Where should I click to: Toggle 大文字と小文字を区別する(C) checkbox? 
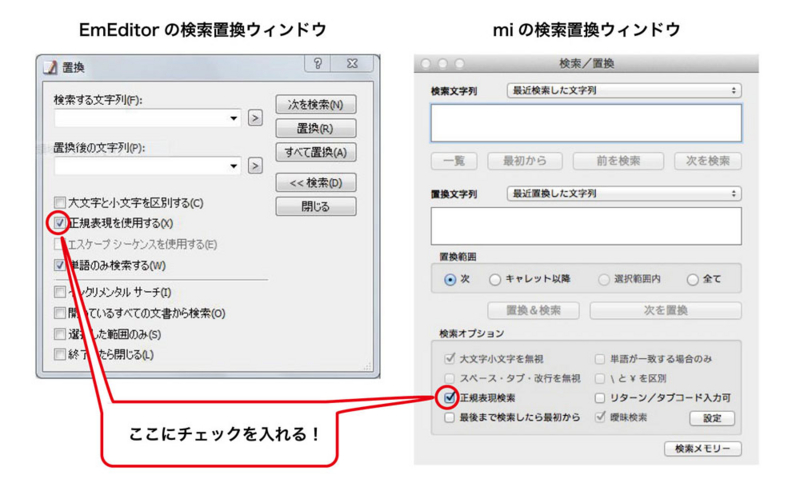click(60, 203)
